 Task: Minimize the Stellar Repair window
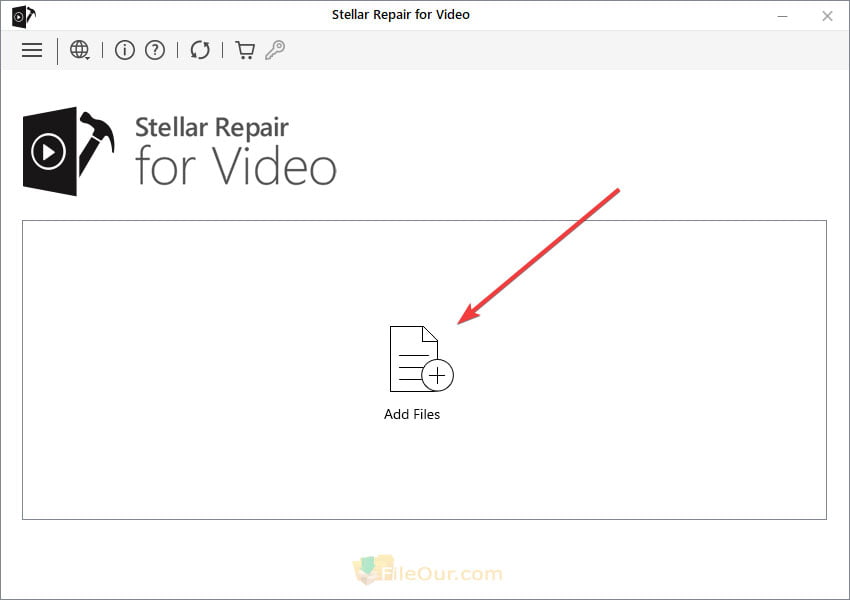click(782, 16)
